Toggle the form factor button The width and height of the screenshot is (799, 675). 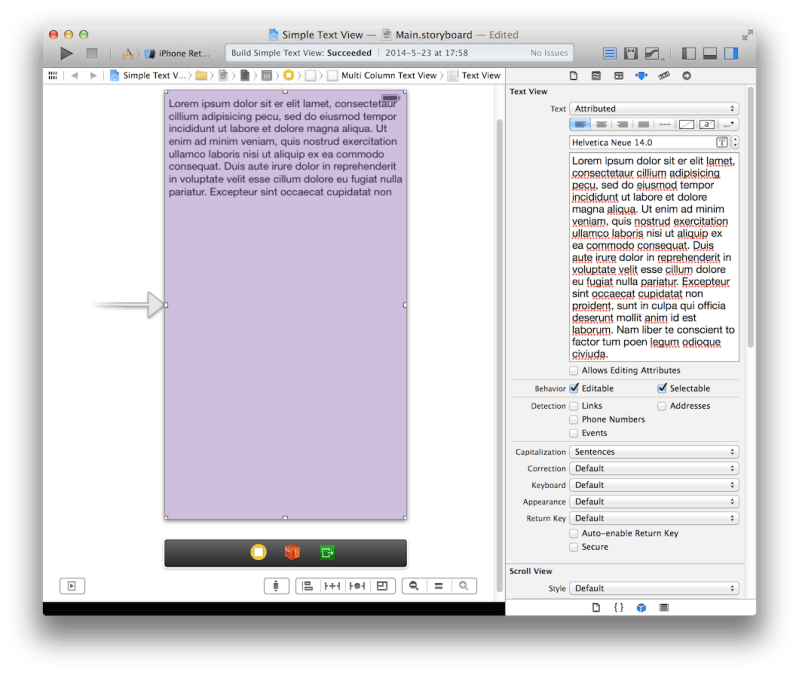[x=276, y=586]
